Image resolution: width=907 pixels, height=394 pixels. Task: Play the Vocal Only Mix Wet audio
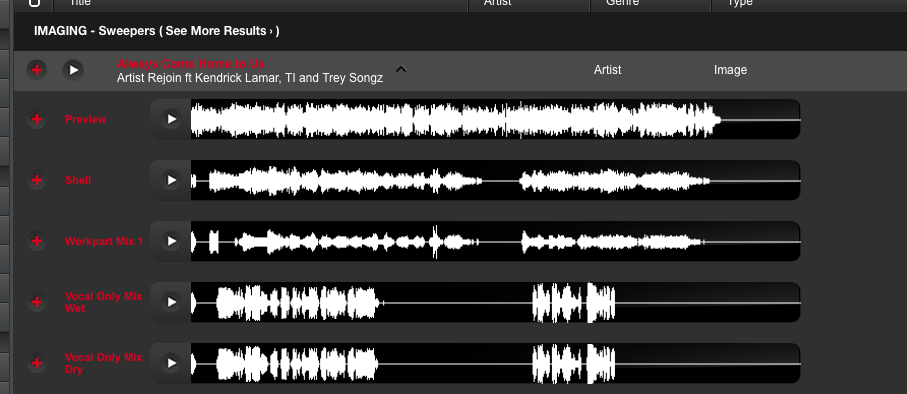coord(171,303)
